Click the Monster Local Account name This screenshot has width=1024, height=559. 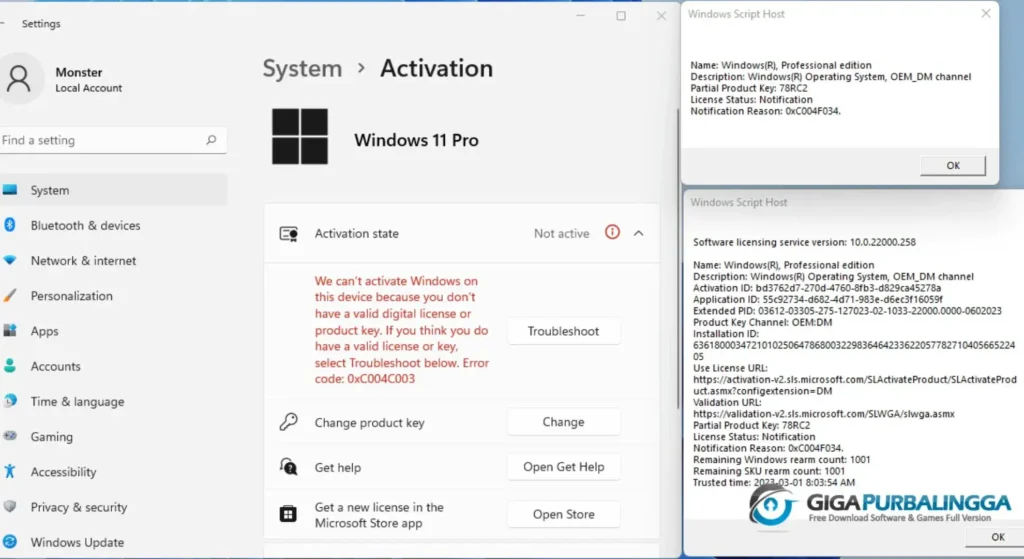[88, 80]
